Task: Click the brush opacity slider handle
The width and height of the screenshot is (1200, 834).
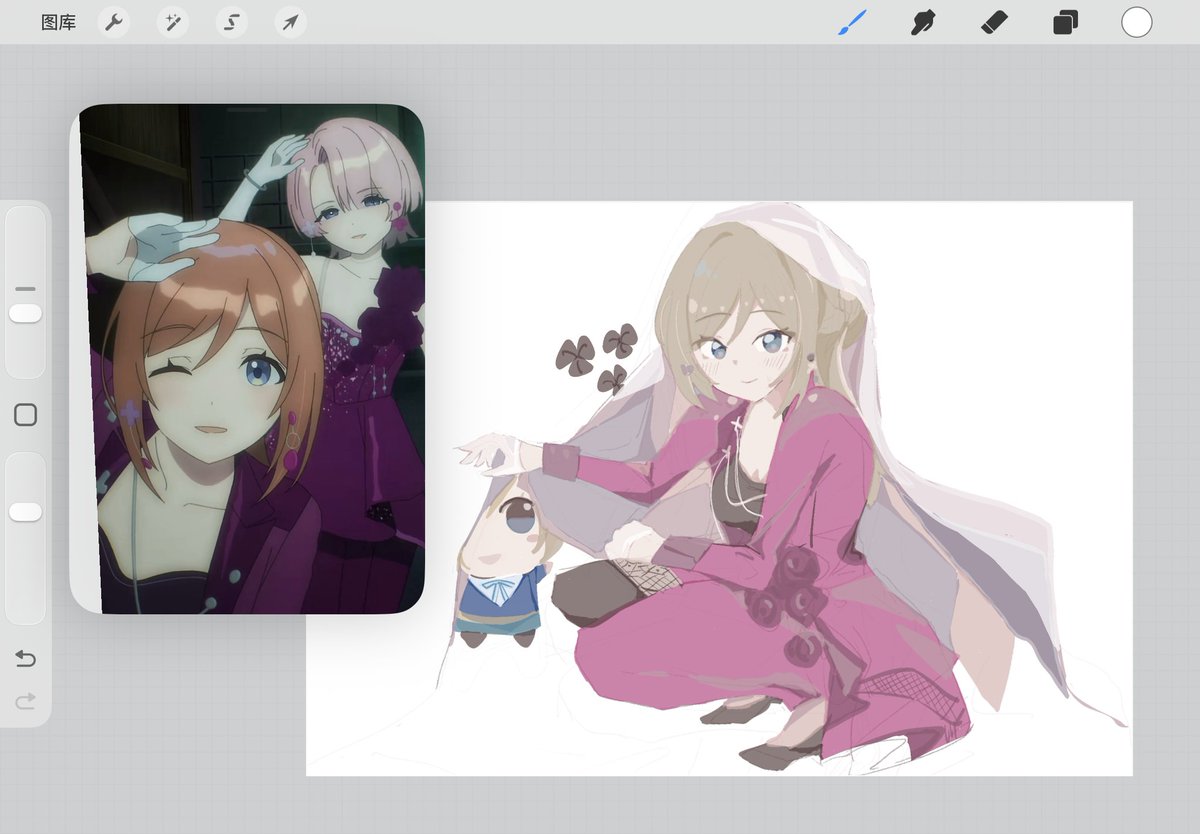Action: (x=25, y=512)
